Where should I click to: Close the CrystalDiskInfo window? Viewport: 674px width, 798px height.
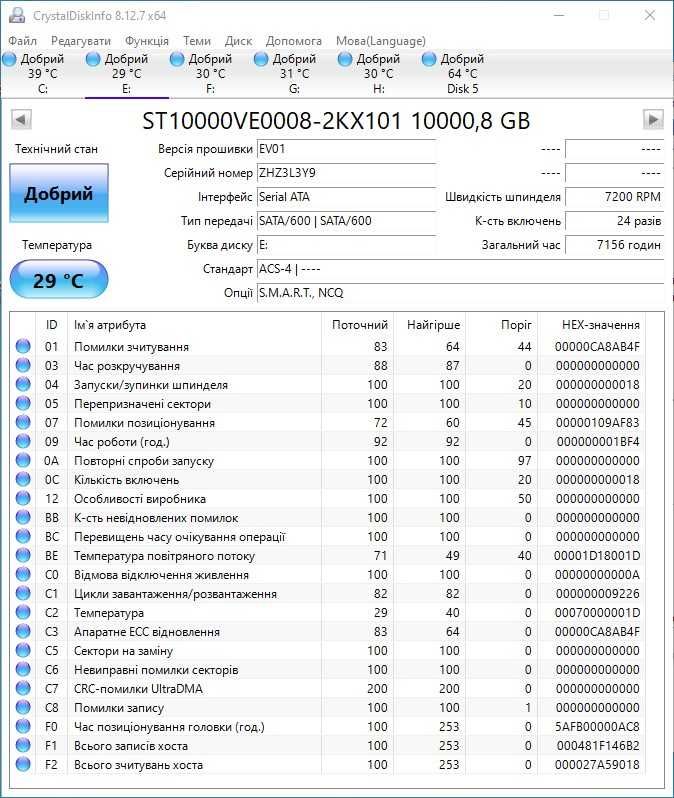(650, 15)
